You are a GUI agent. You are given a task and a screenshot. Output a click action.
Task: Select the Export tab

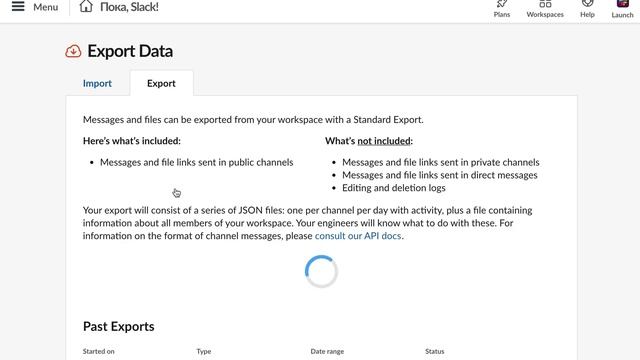(x=161, y=83)
